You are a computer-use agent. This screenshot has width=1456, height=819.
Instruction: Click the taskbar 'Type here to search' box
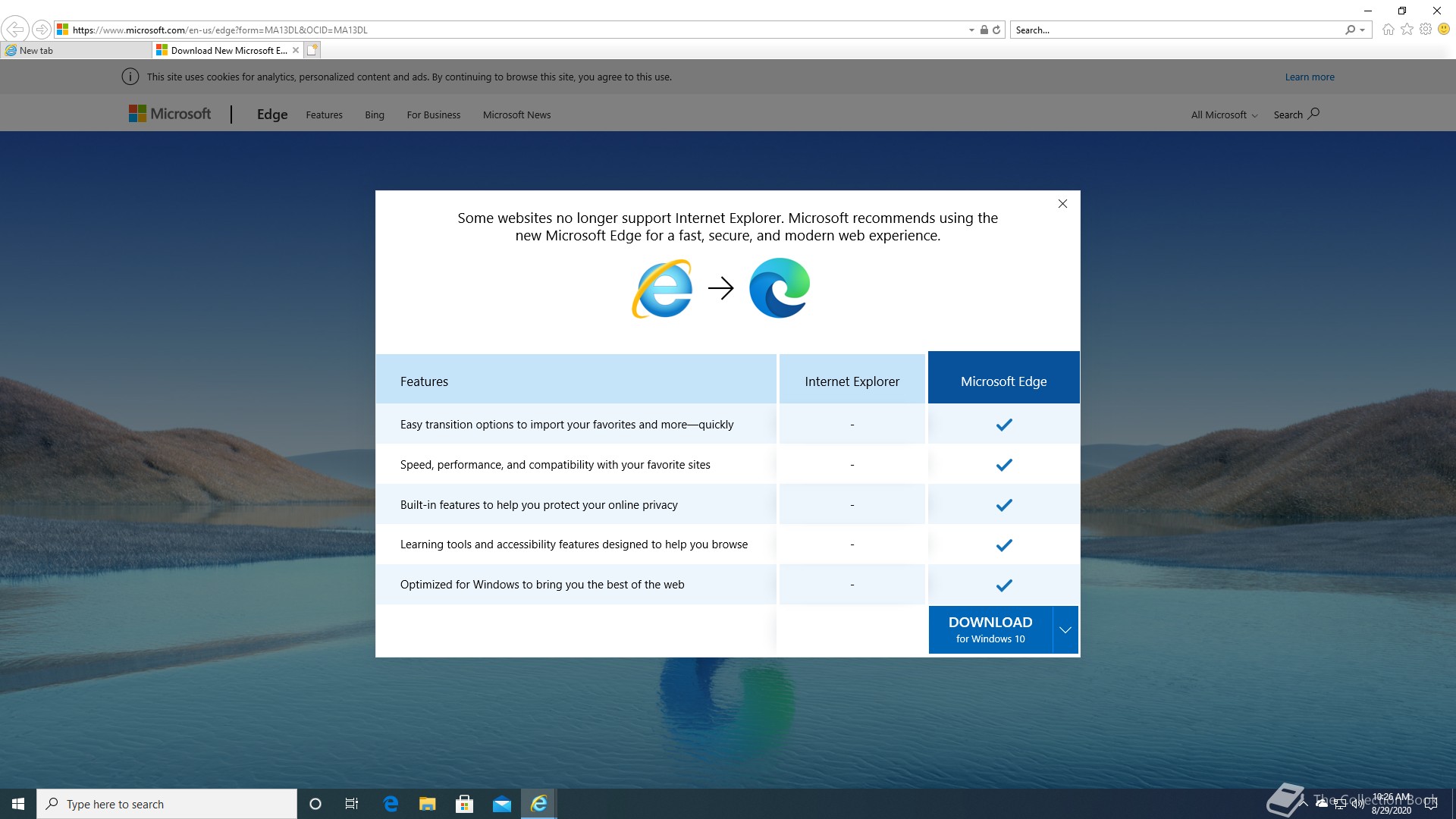click(167, 804)
